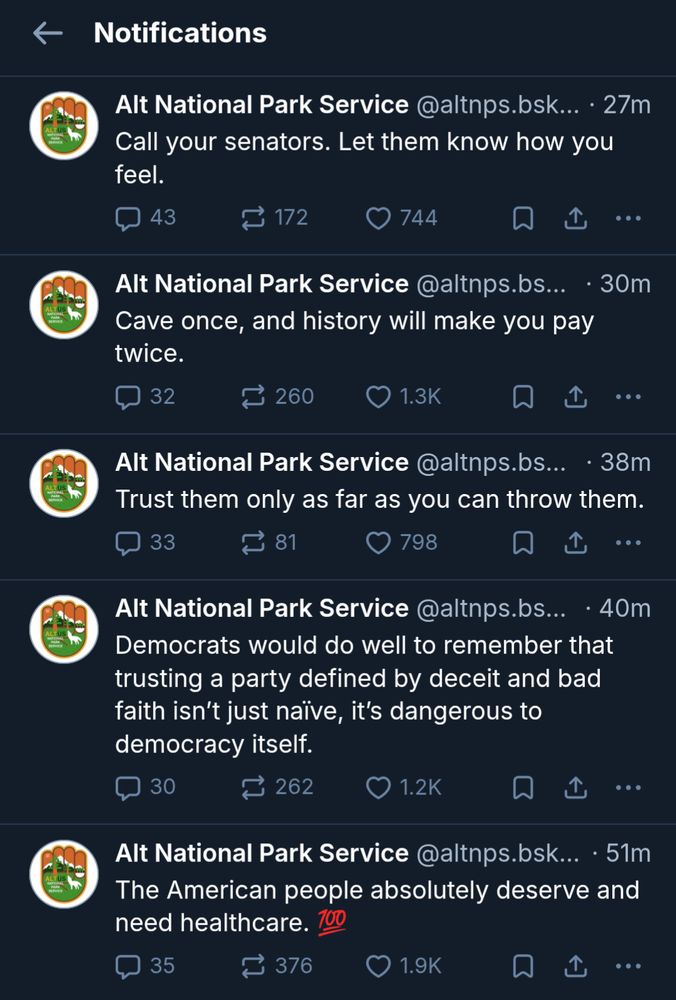Like the 'Call your senators' post

[378, 217]
